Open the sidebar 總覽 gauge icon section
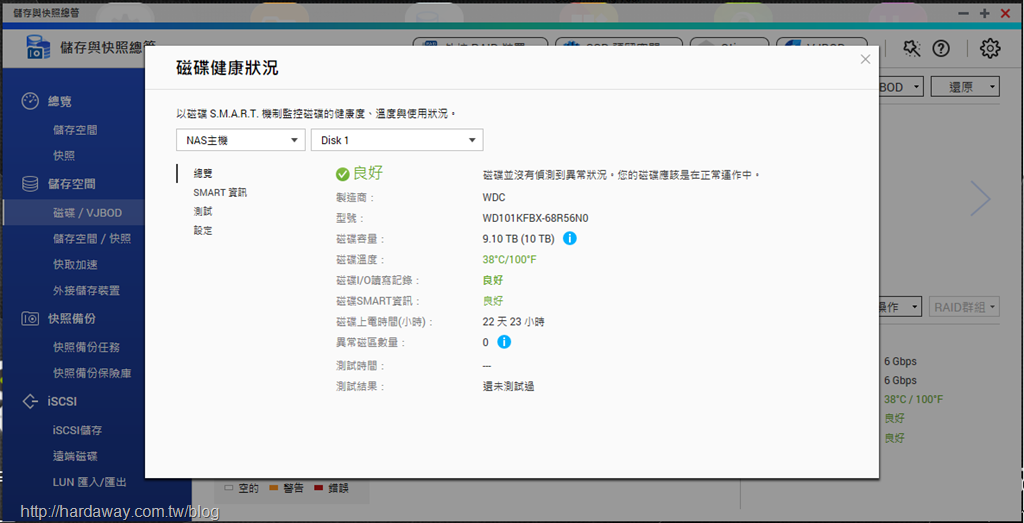The image size is (1024, 523). 30,101
